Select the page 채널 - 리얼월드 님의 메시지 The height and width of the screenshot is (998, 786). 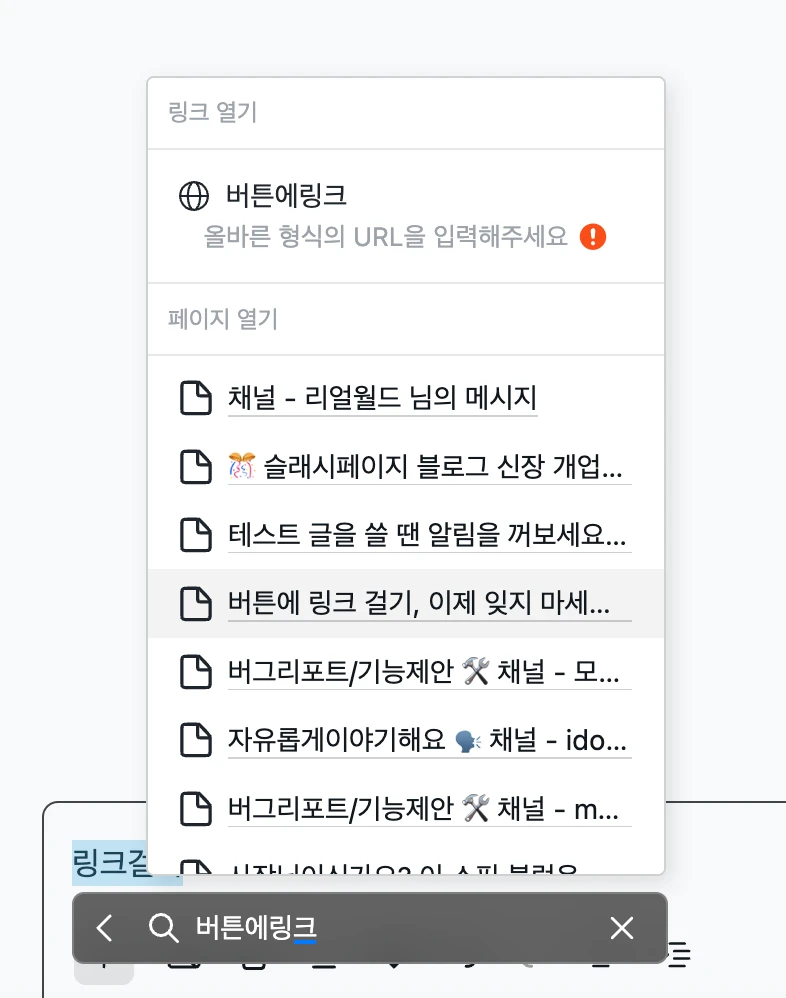[x=382, y=399]
